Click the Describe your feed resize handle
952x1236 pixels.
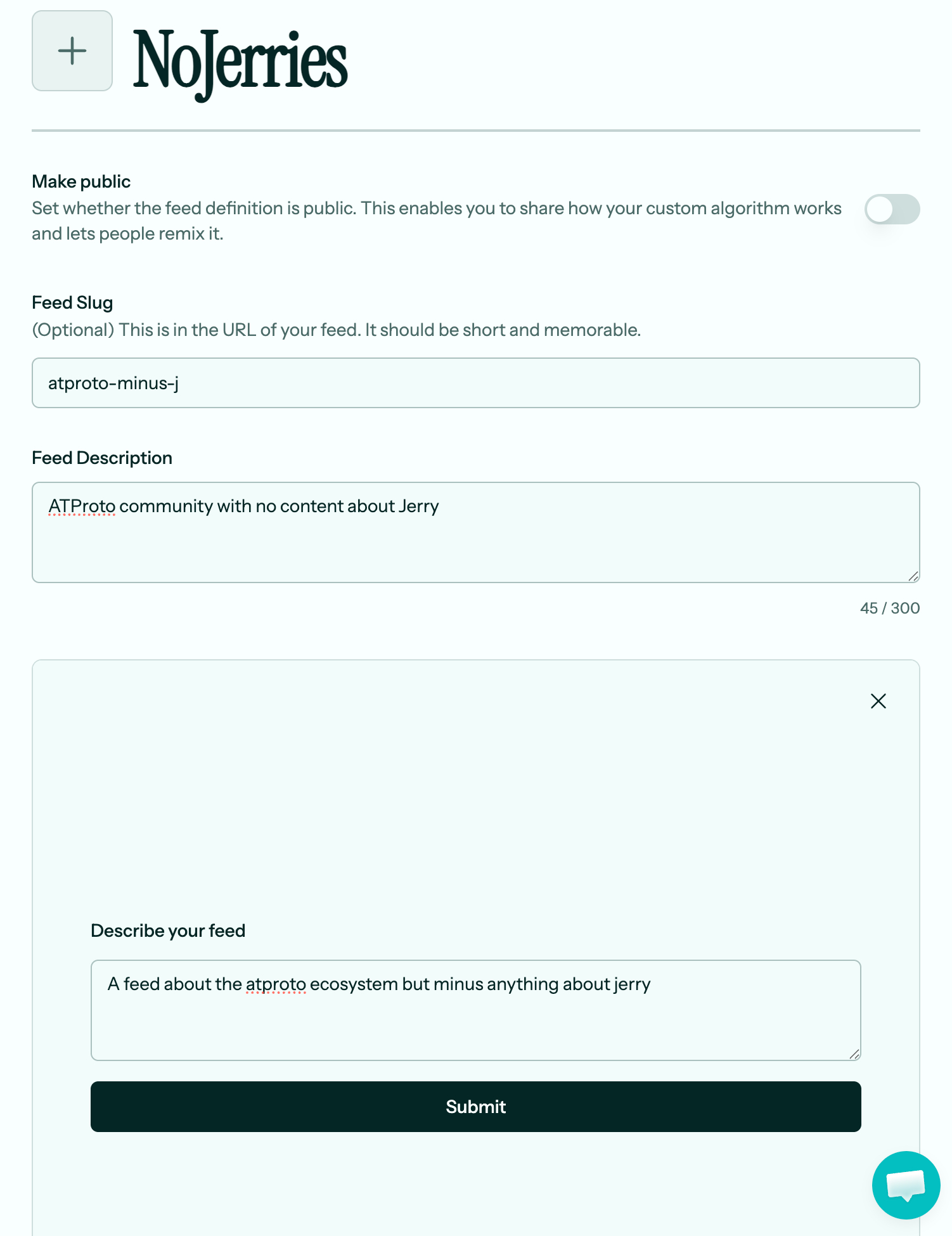(854, 1053)
